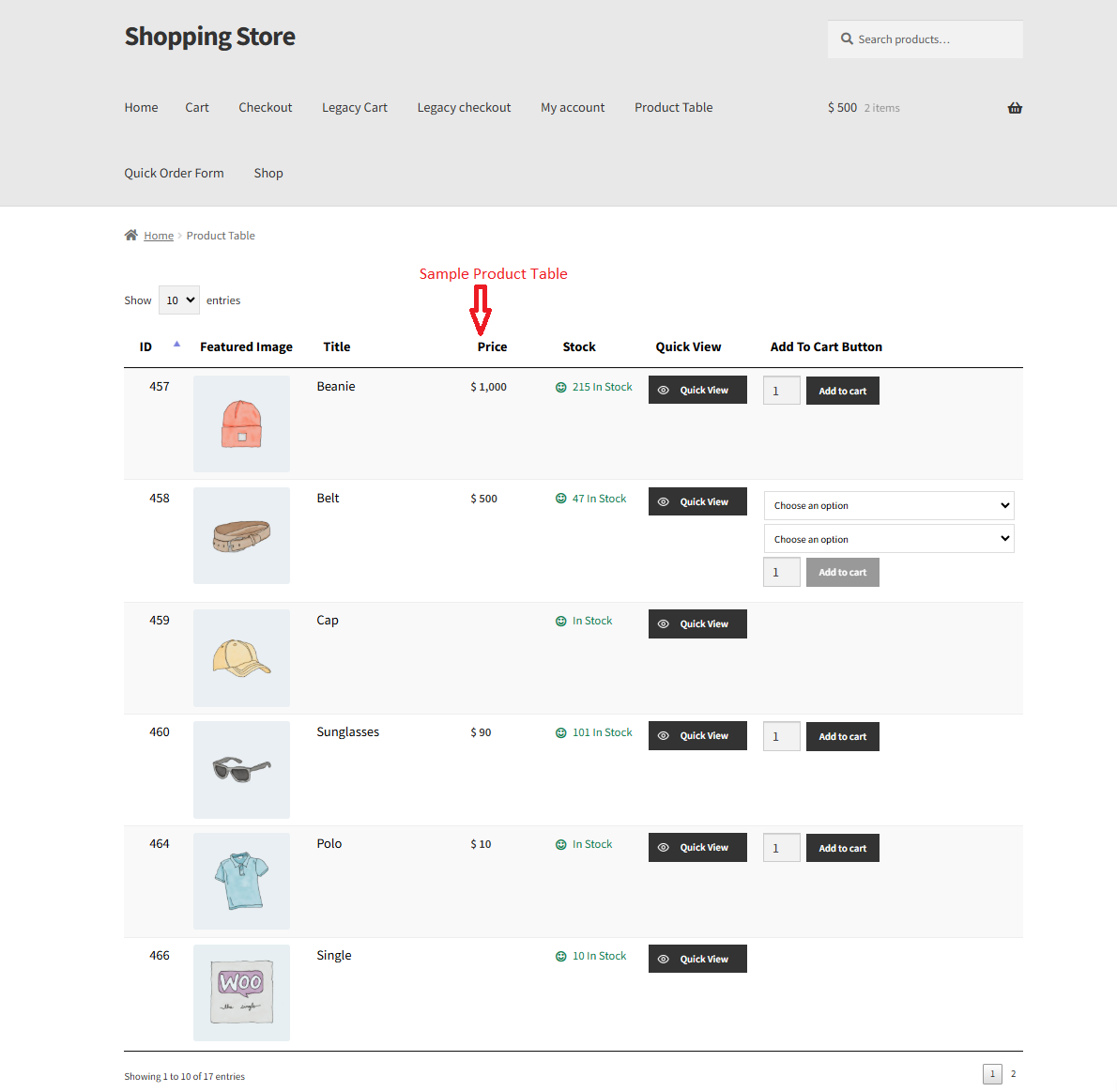Click the green smiley stock icon for Belt

561,498
